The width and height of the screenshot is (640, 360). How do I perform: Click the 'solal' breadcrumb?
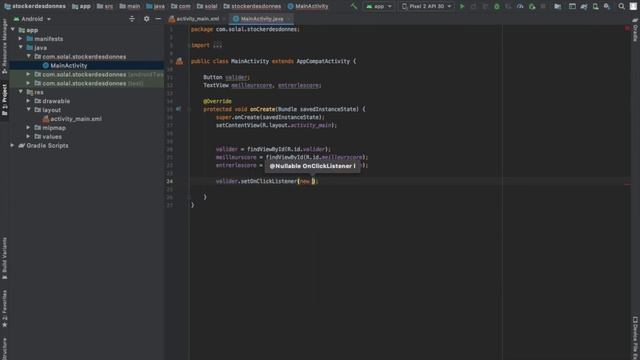pos(207,6)
